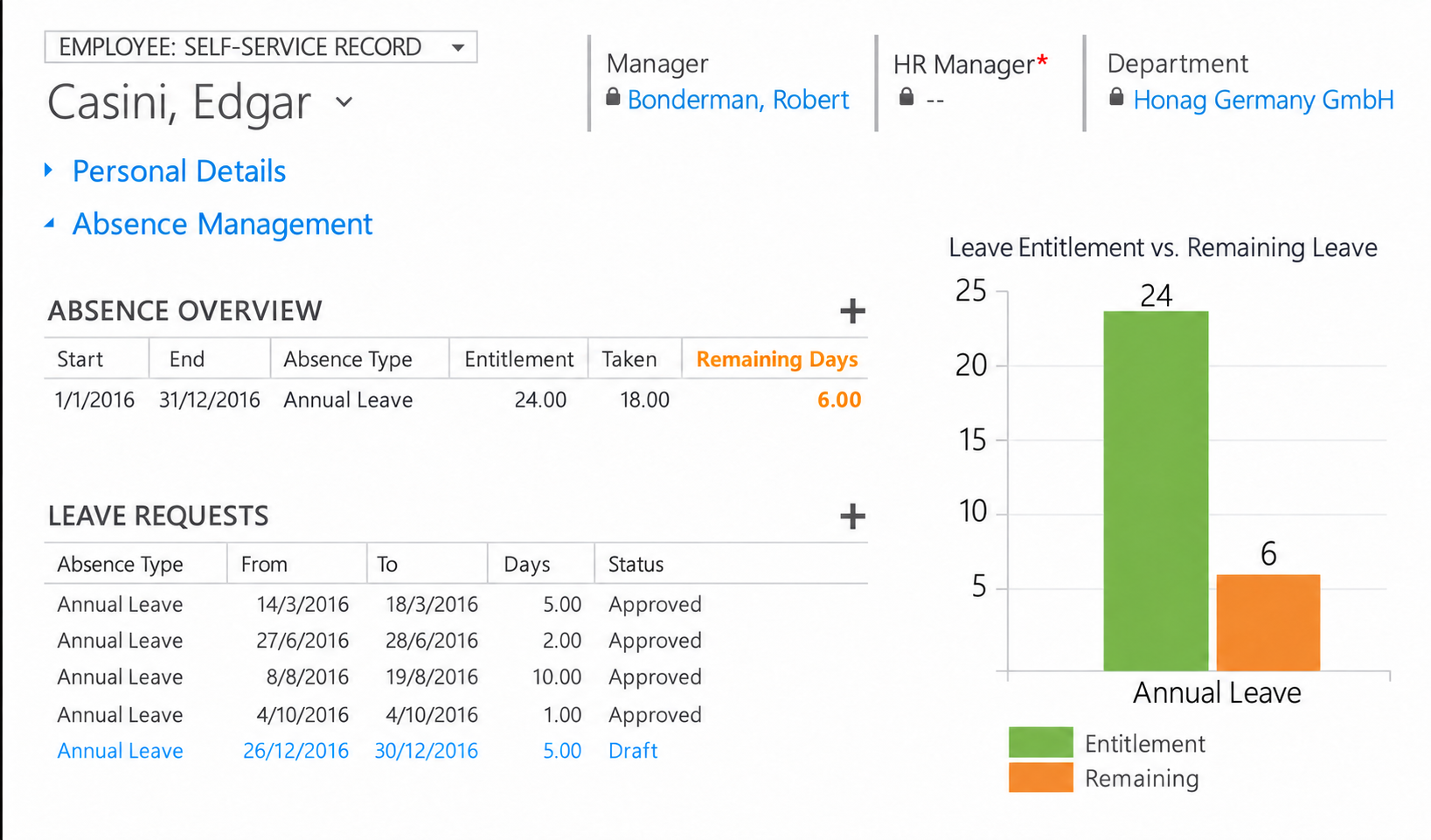Add a new Absence Overview record
This screenshot has width=1431, height=840.
coord(852,311)
